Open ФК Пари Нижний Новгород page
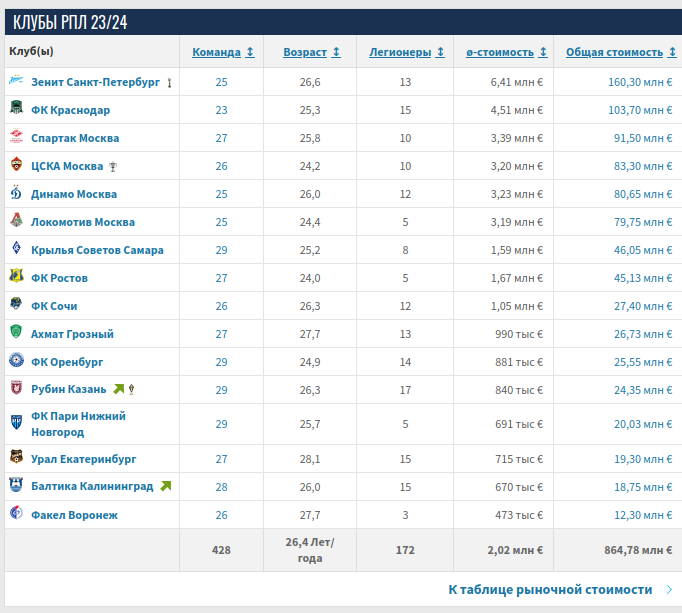 (x=78, y=424)
